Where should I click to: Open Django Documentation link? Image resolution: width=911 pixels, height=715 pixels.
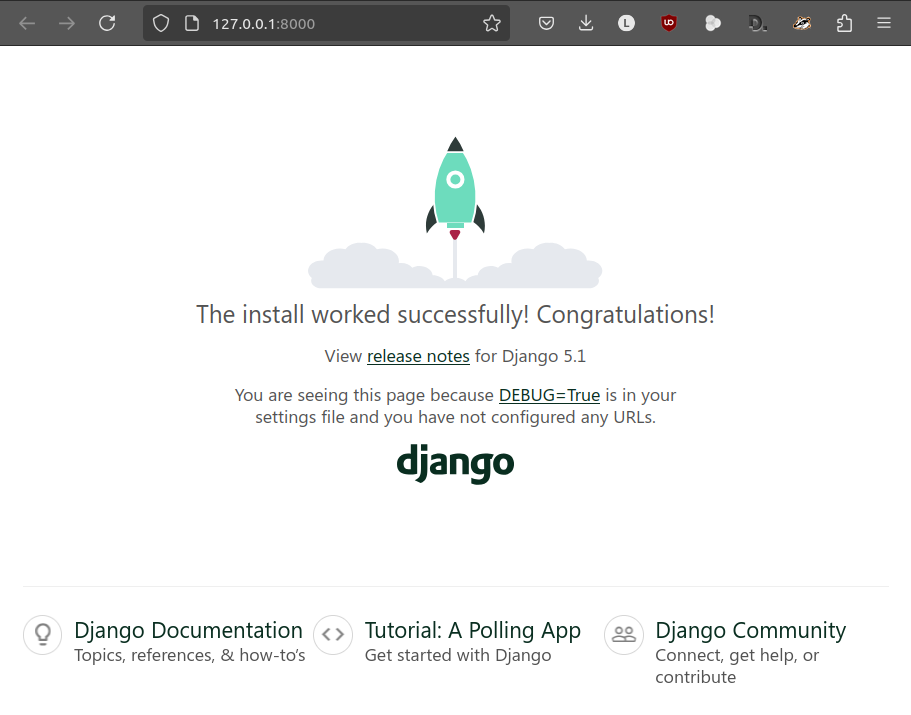pyautogui.click(x=188, y=630)
